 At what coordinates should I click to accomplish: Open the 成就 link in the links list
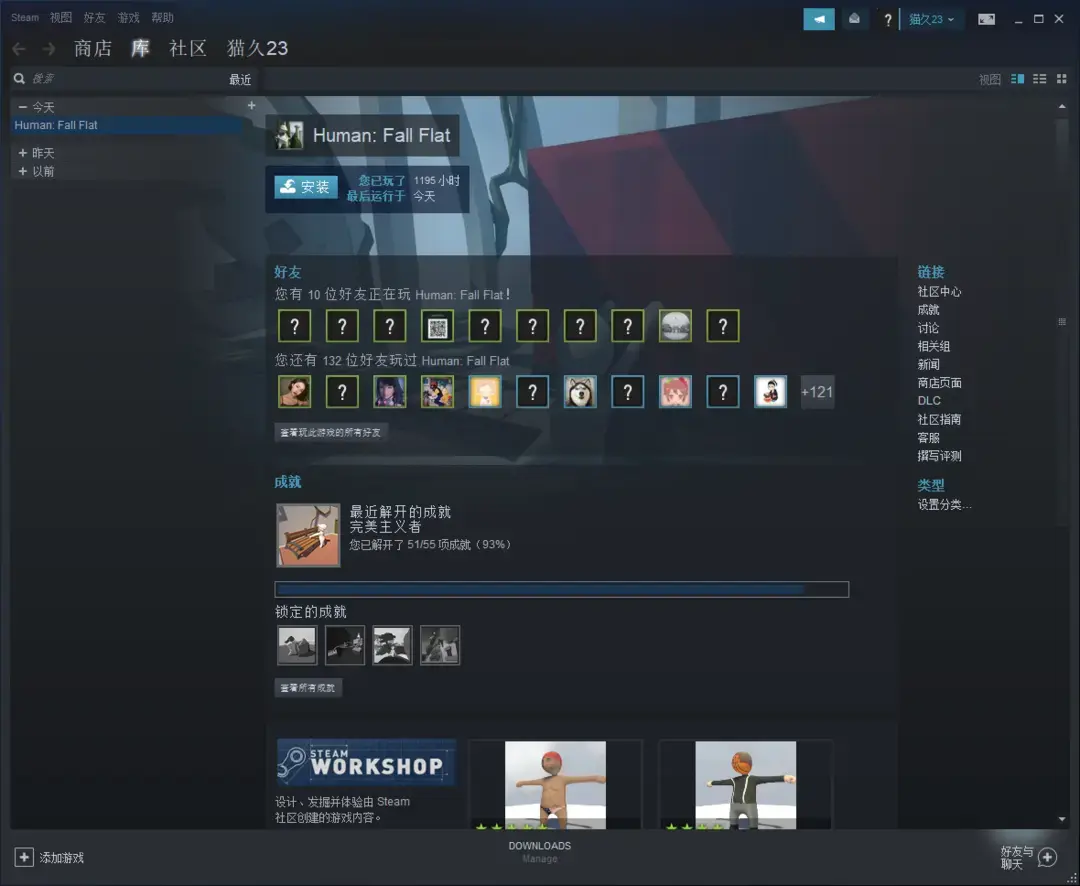[x=928, y=310]
